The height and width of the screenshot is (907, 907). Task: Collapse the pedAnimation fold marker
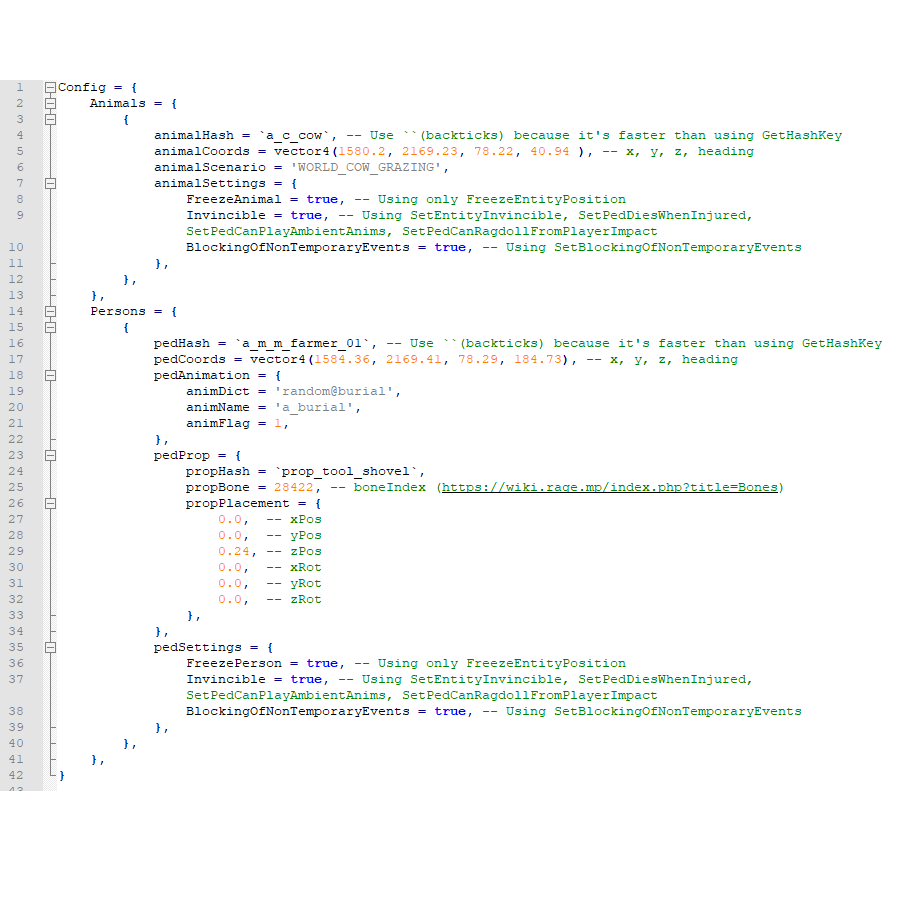coord(50,375)
